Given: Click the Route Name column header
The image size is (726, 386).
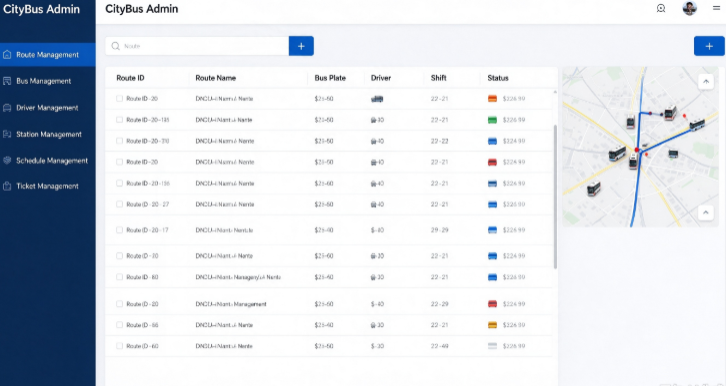Looking at the screenshot, I should click(x=215, y=78).
